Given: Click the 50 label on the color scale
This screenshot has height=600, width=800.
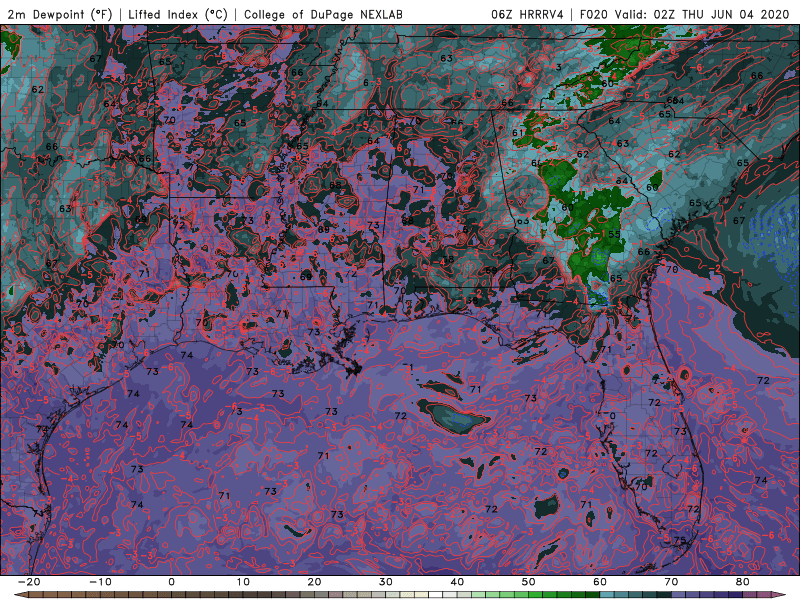Looking at the screenshot, I should [x=529, y=582].
